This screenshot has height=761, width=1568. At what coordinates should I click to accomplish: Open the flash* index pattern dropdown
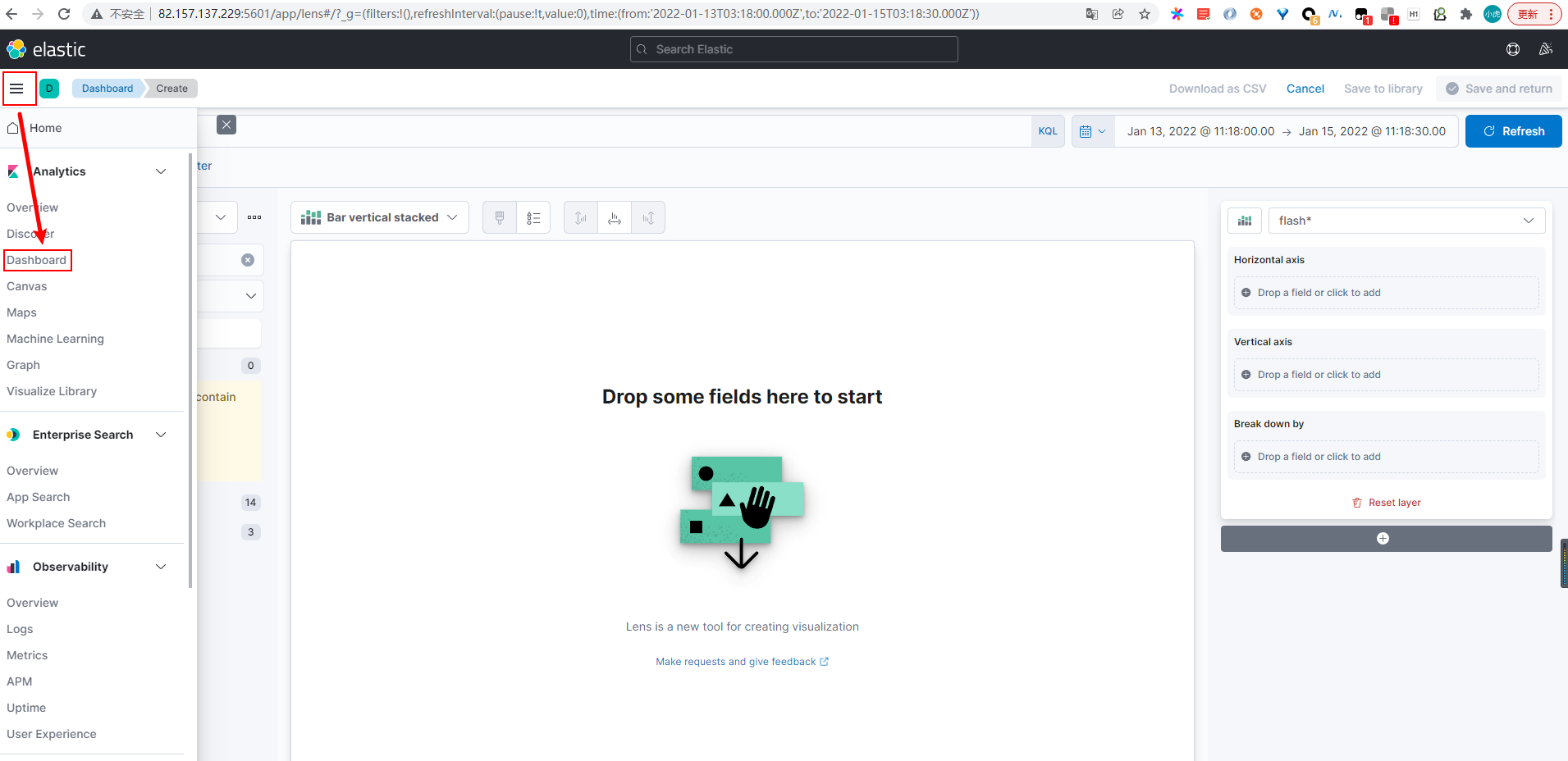1406,221
